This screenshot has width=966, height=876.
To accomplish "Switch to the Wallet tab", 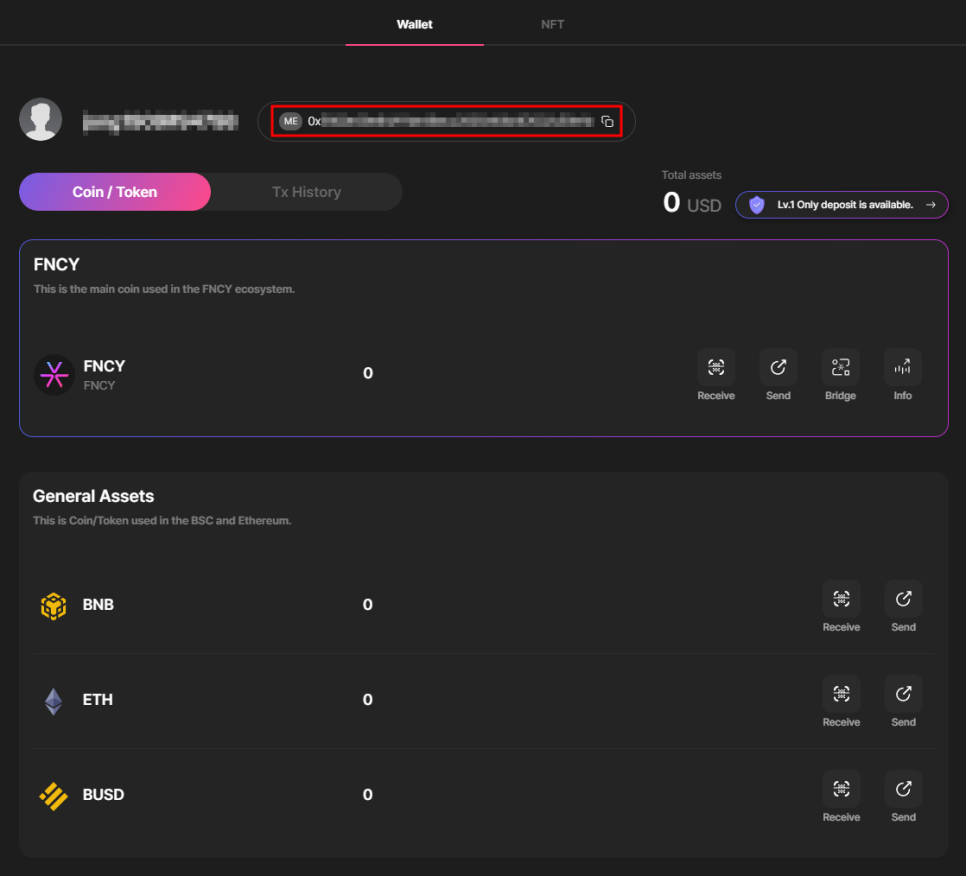I will 415,24.
